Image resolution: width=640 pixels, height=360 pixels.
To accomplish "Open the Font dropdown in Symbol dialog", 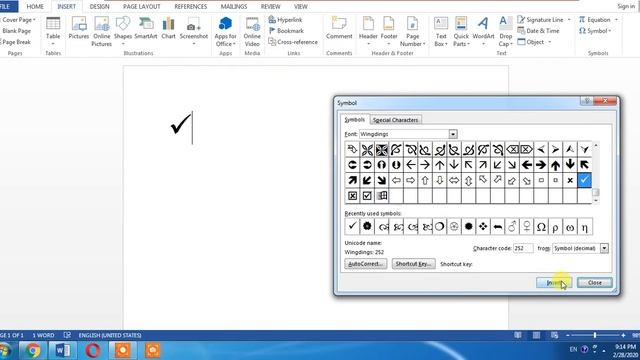I will (453, 134).
